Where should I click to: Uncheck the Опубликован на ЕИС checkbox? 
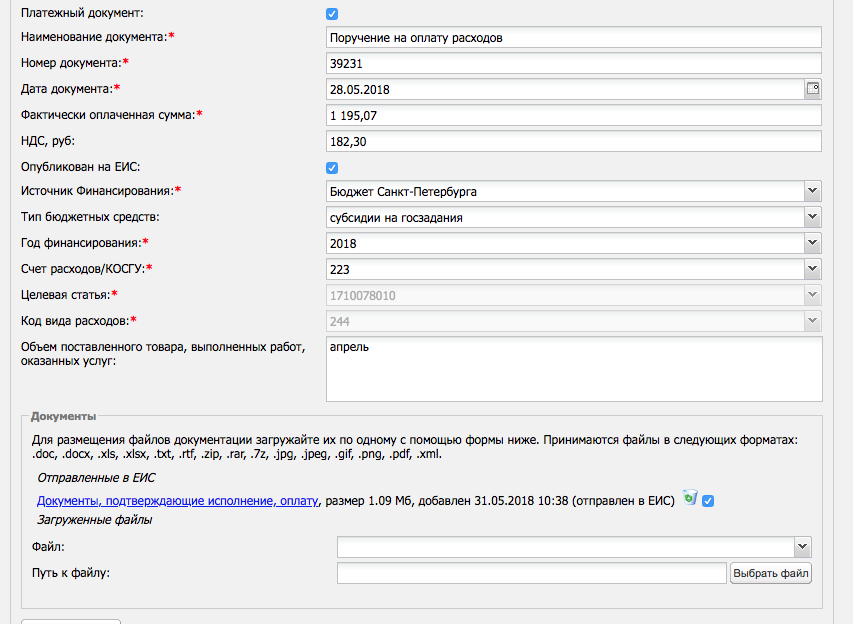click(x=332, y=168)
